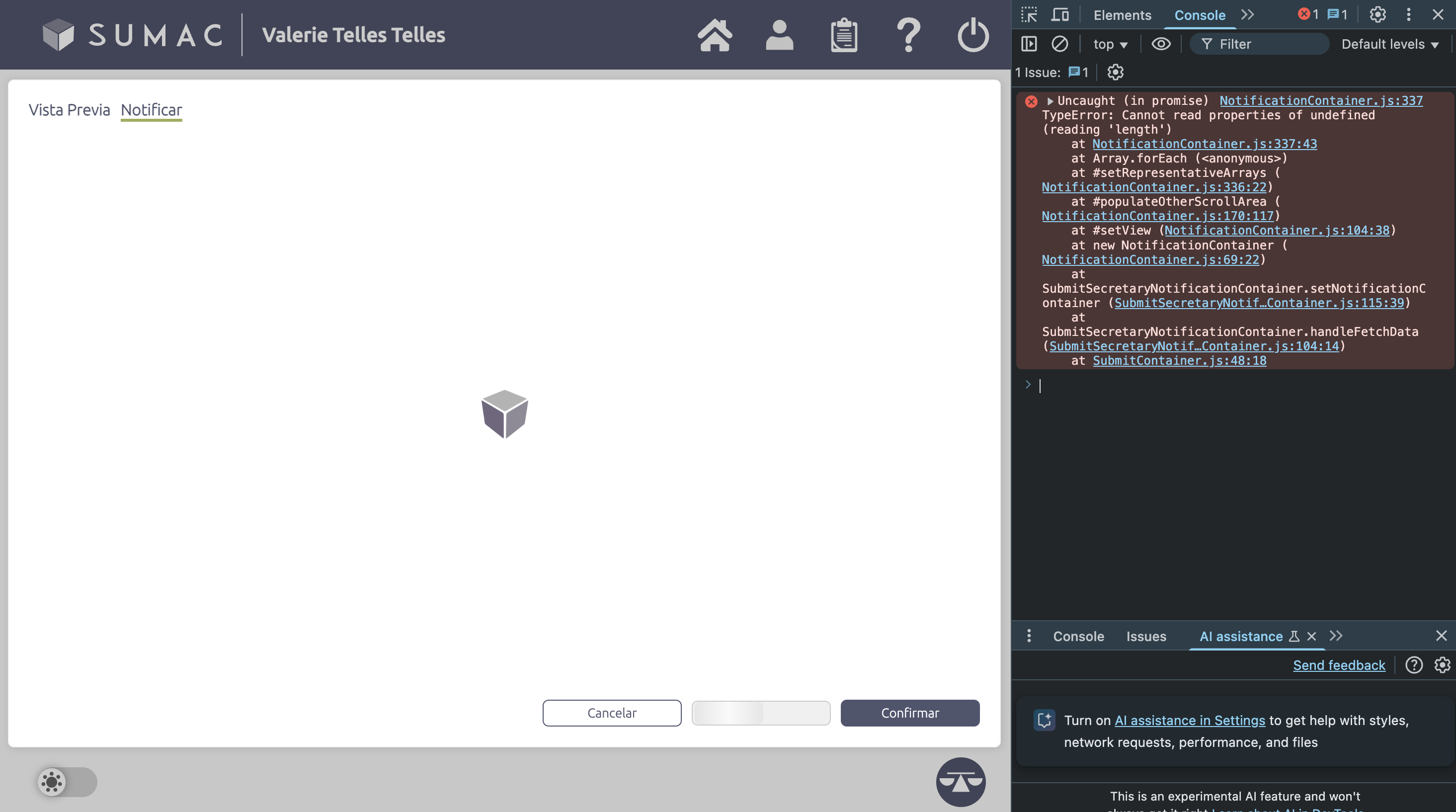The image size is (1456, 812).
Task: Open the clipboard tasks icon
Action: 843,35
